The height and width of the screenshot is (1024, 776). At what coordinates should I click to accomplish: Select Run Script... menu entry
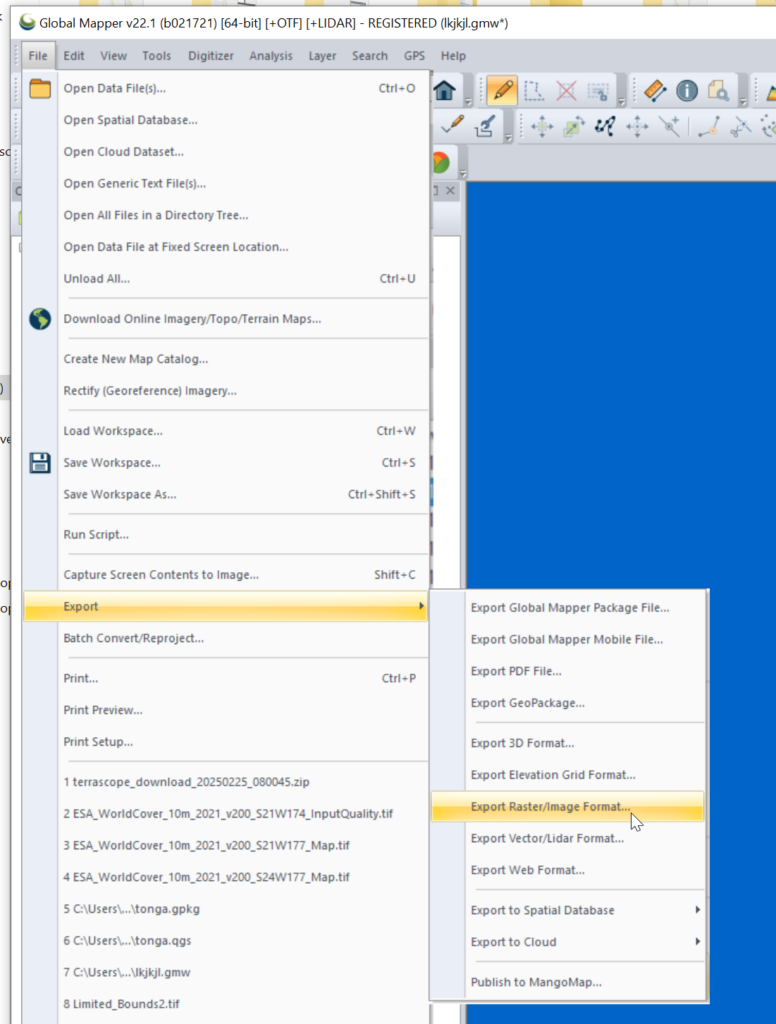pos(226,534)
